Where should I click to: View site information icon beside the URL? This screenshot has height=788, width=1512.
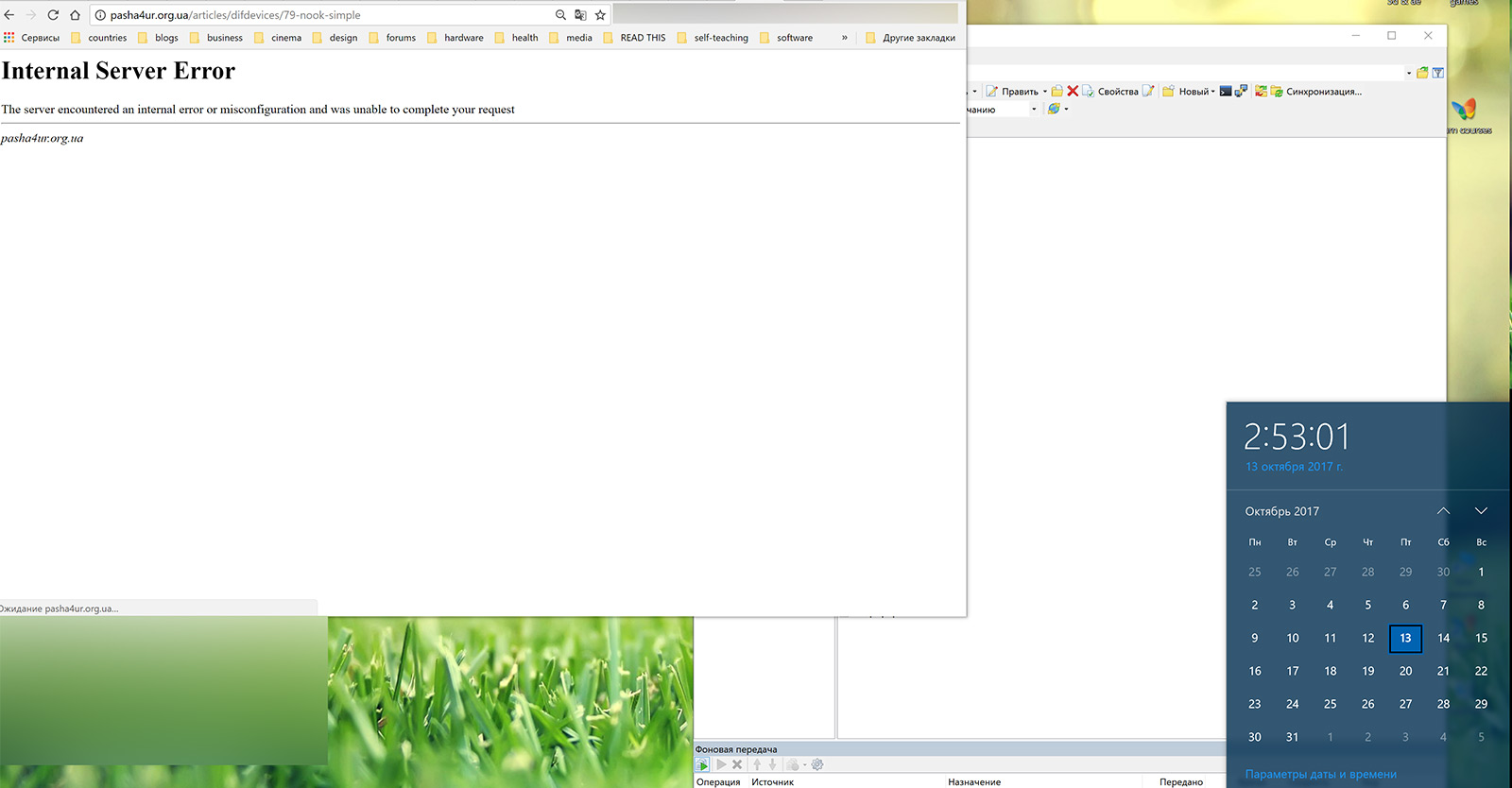tap(100, 15)
